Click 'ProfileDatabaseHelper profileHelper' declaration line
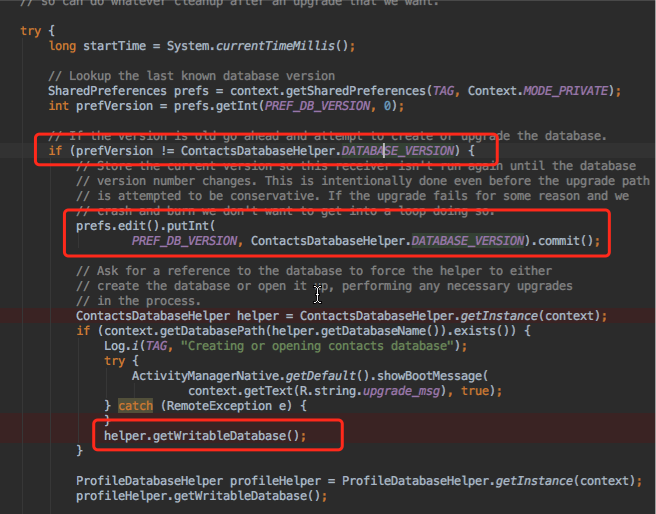This screenshot has width=656, height=514. 359,481
